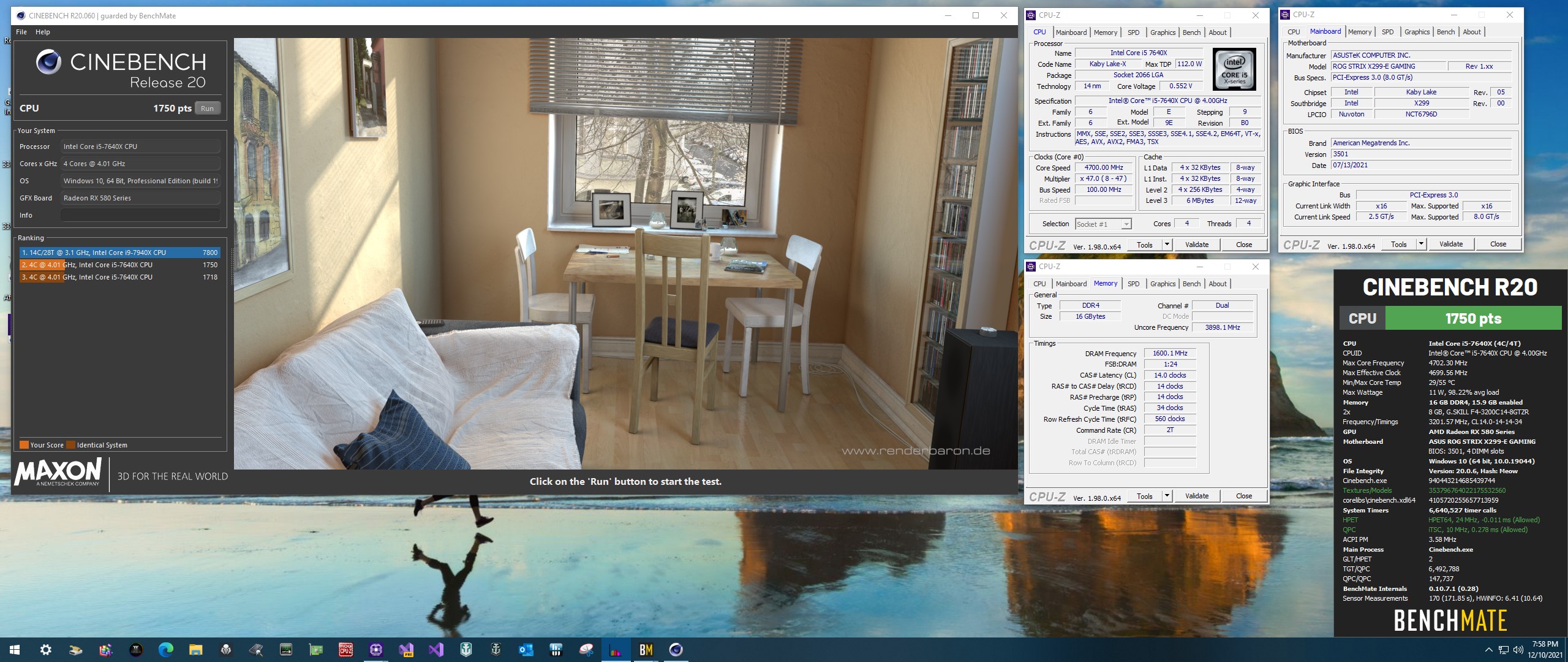Click Validate in CPU-Z Memory window
1568x662 pixels.
pyautogui.click(x=1197, y=496)
